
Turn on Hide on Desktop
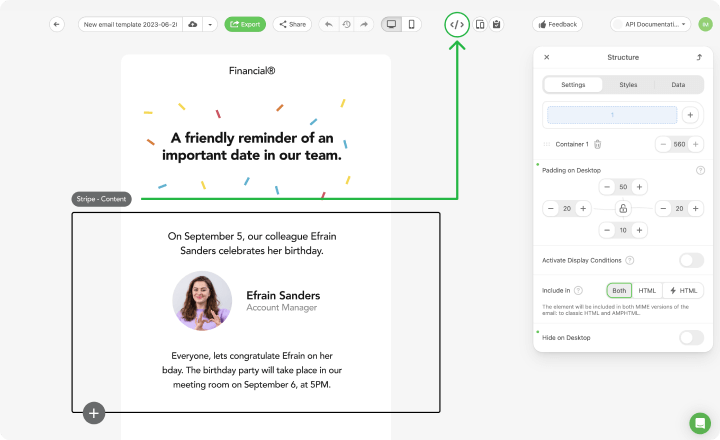[691, 337]
